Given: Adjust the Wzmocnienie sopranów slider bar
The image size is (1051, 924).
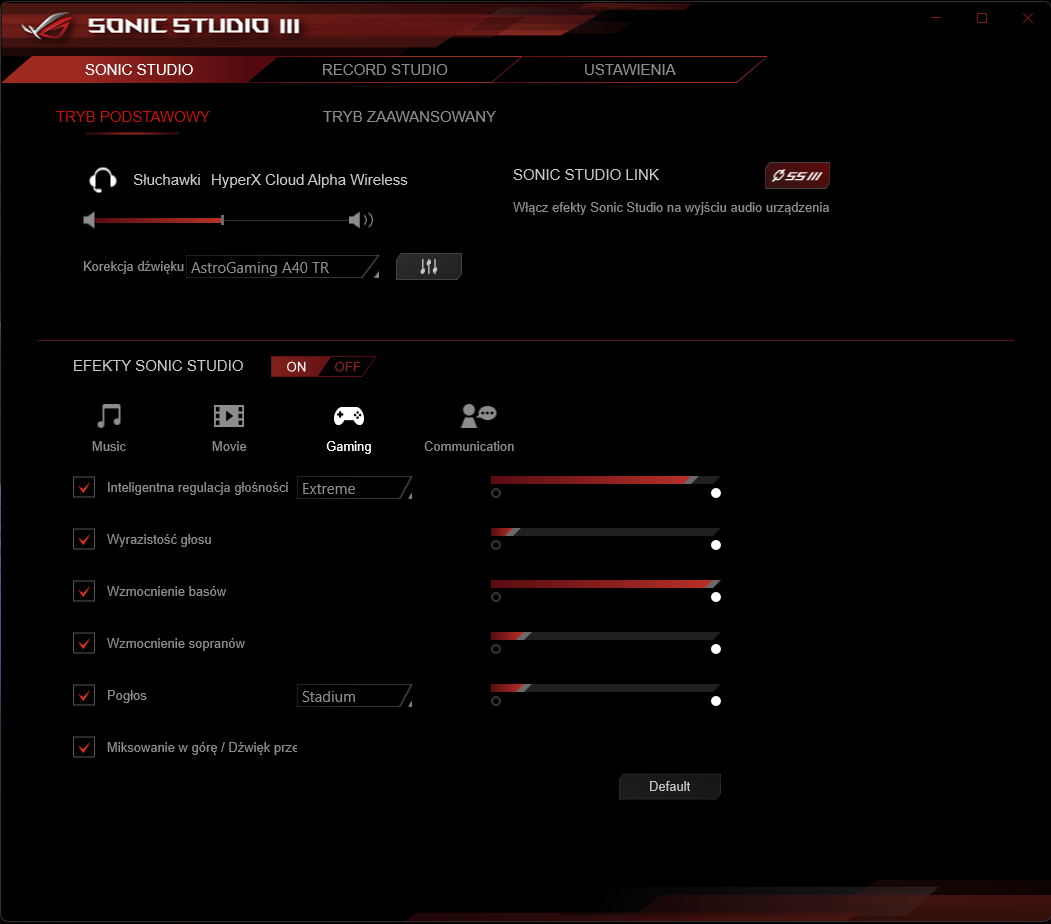Looking at the screenshot, I should pyautogui.click(x=605, y=636).
